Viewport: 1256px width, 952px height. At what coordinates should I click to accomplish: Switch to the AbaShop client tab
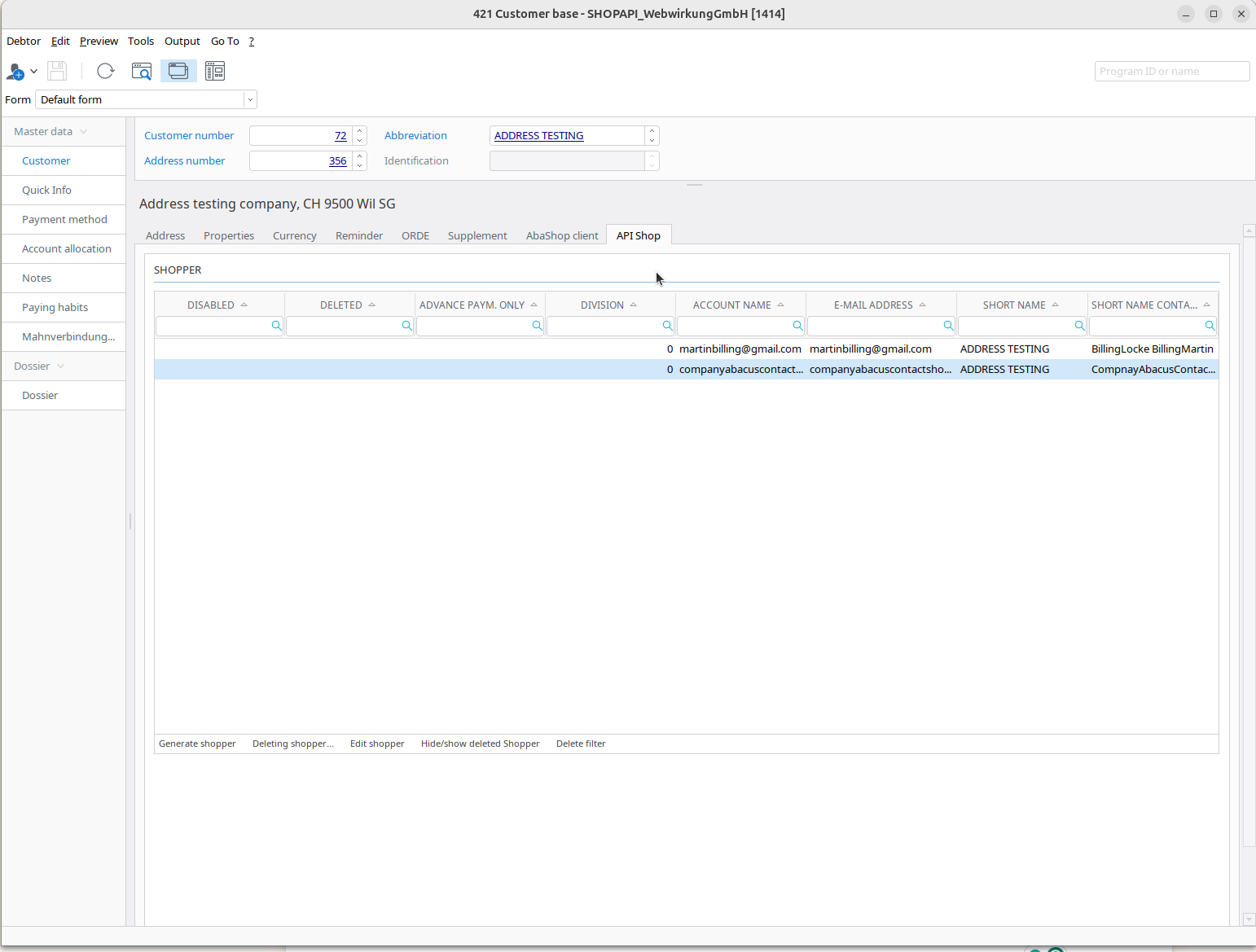tap(561, 235)
